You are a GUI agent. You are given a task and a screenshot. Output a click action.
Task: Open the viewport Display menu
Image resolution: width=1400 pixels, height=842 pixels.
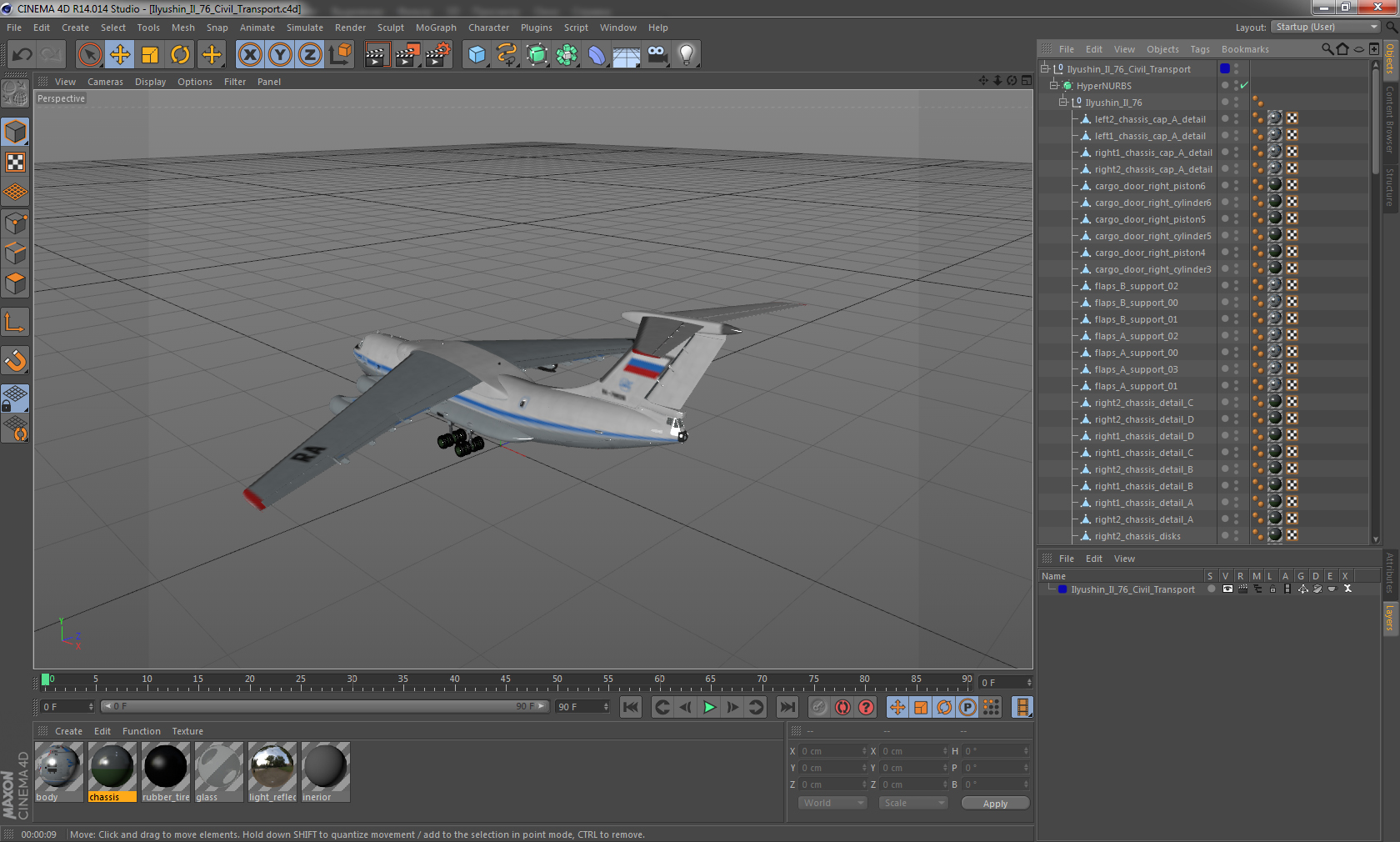(150, 82)
